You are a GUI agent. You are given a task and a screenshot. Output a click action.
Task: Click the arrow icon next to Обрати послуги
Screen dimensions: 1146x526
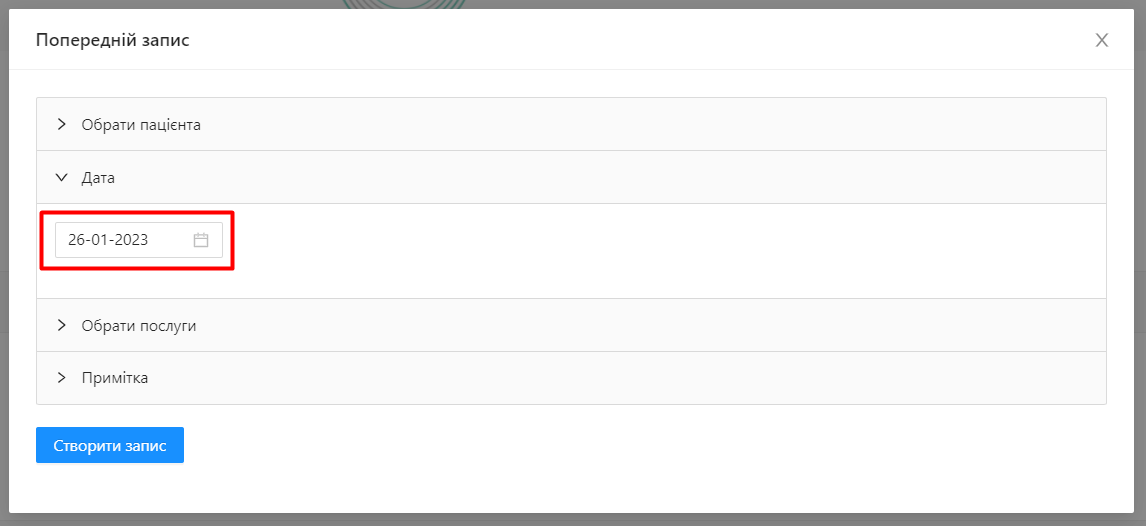[x=61, y=325]
